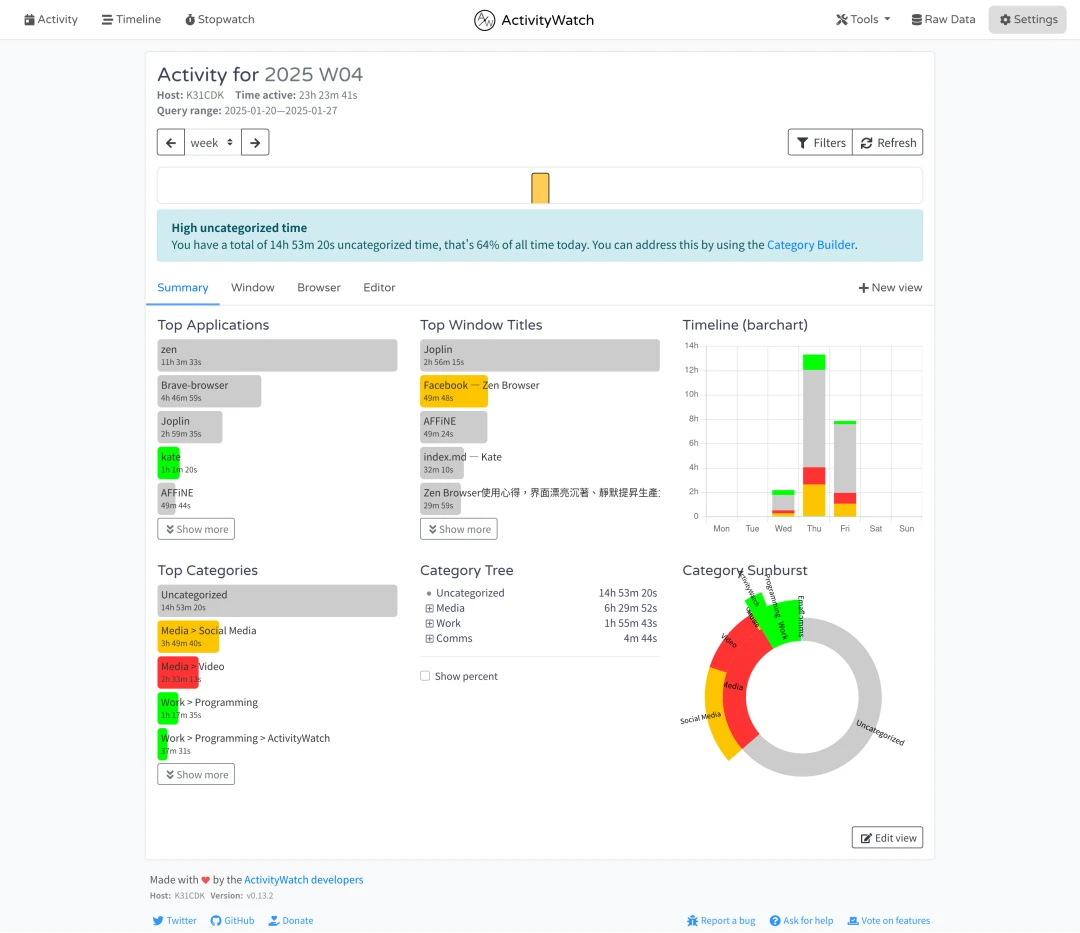Click the red Video segment in sunburst
The width and height of the screenshot is (1080, 933).
(738, 650)
